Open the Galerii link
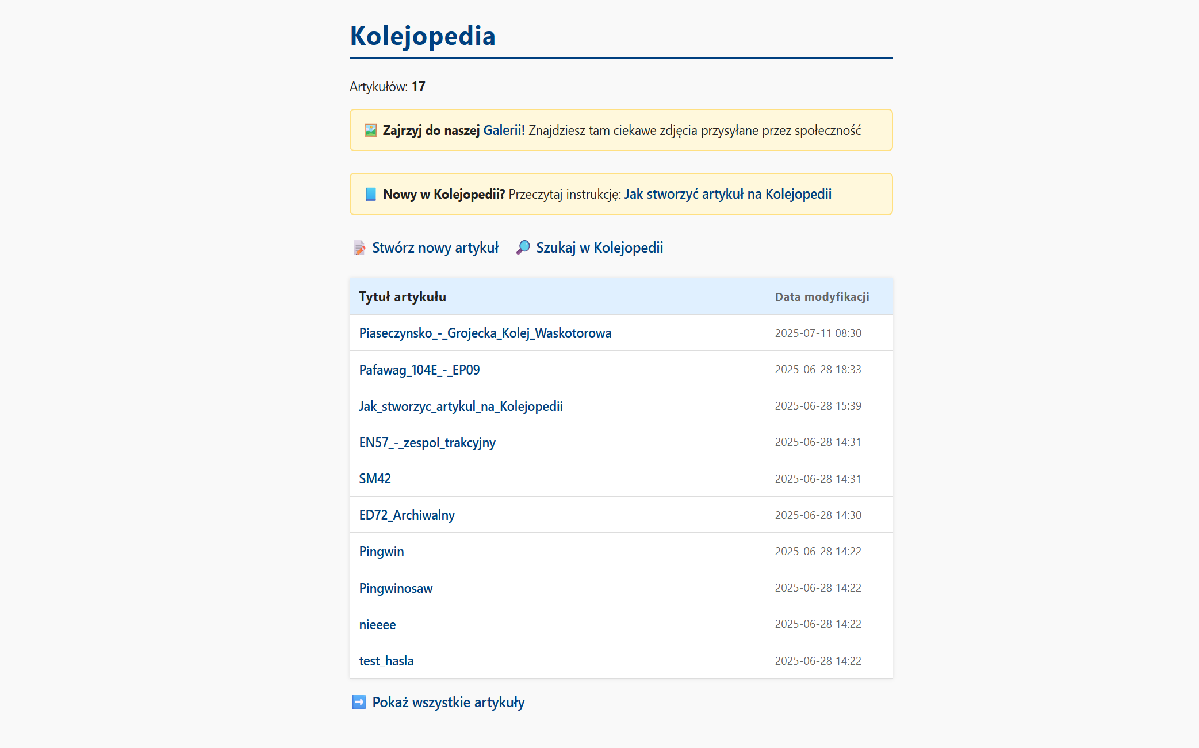 click(x=502, y=130)
